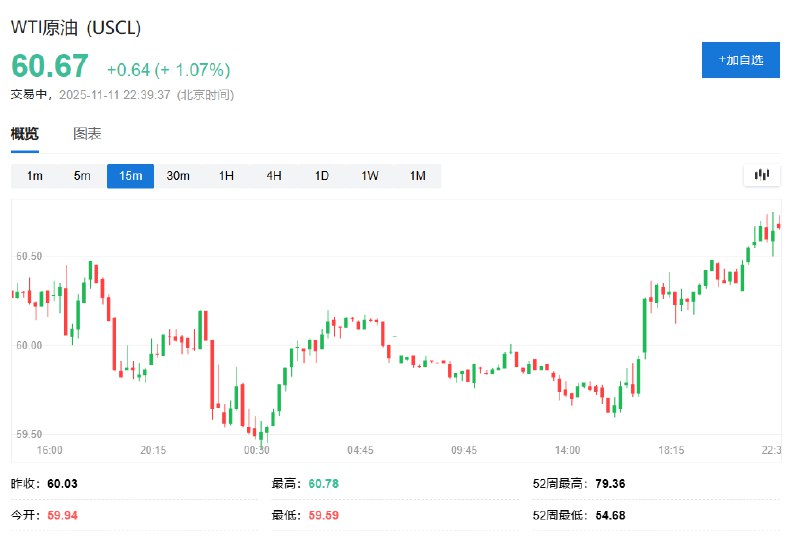Select the 15m timeframe

tap(131, 176)
